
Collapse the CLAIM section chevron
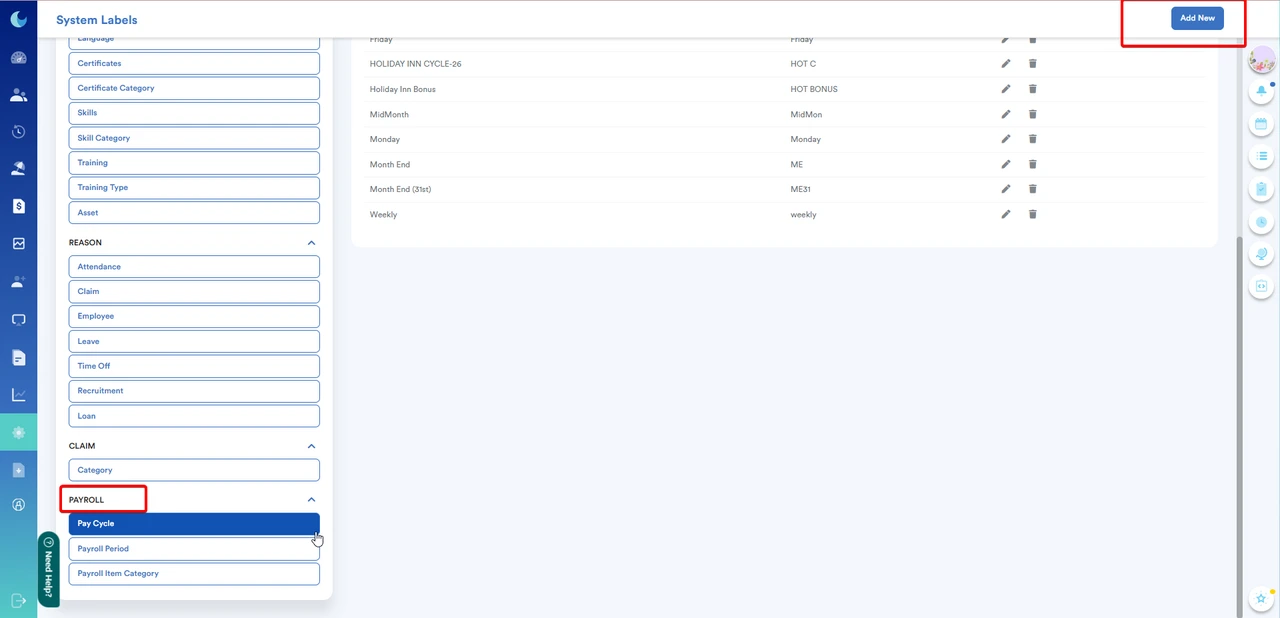311,446
